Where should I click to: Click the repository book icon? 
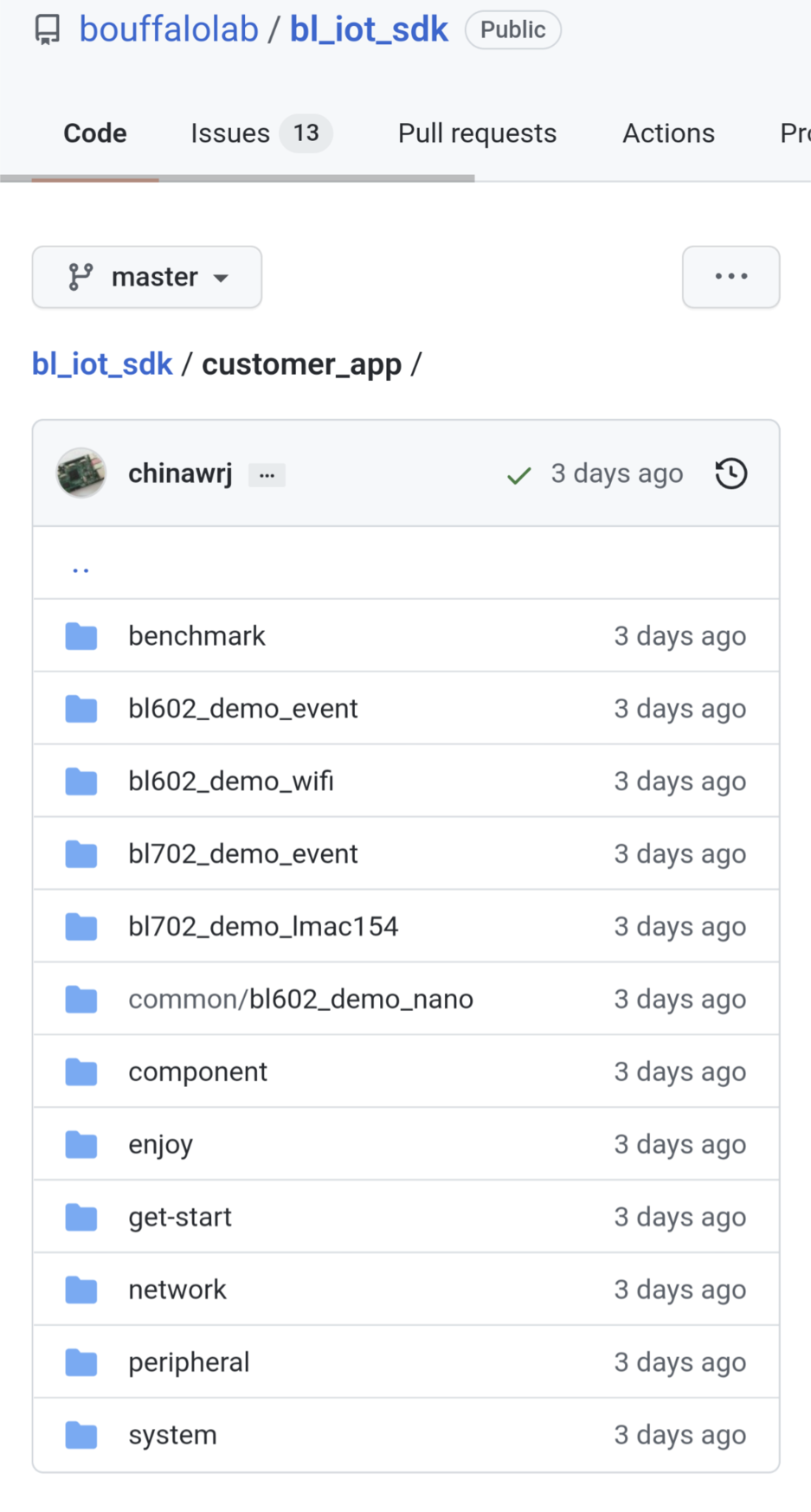coord(48,30)
